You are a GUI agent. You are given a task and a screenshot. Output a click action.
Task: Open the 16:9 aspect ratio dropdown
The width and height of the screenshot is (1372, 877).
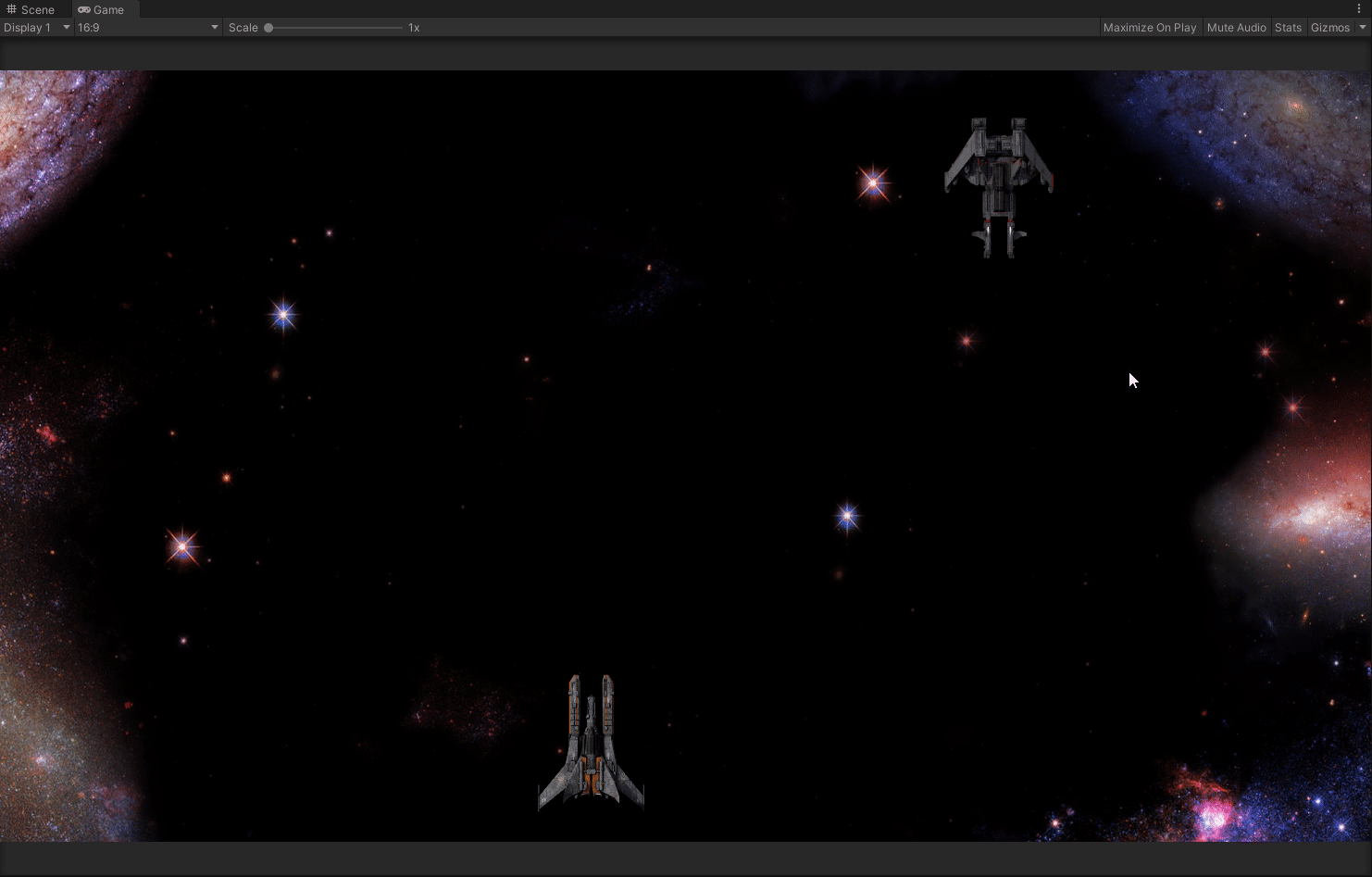click(148, 28)
